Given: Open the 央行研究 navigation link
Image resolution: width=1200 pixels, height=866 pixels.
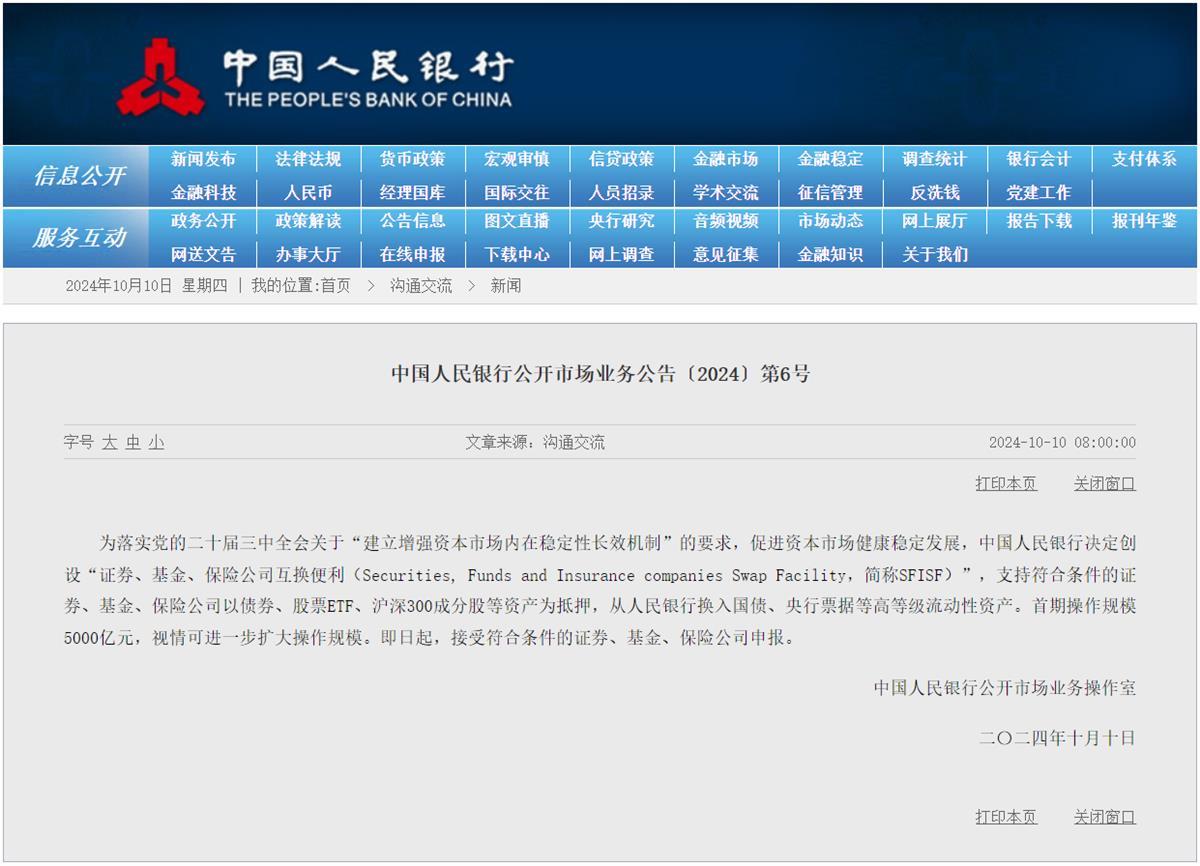Looking at the screenshot, I should click(x=620, y=222).
